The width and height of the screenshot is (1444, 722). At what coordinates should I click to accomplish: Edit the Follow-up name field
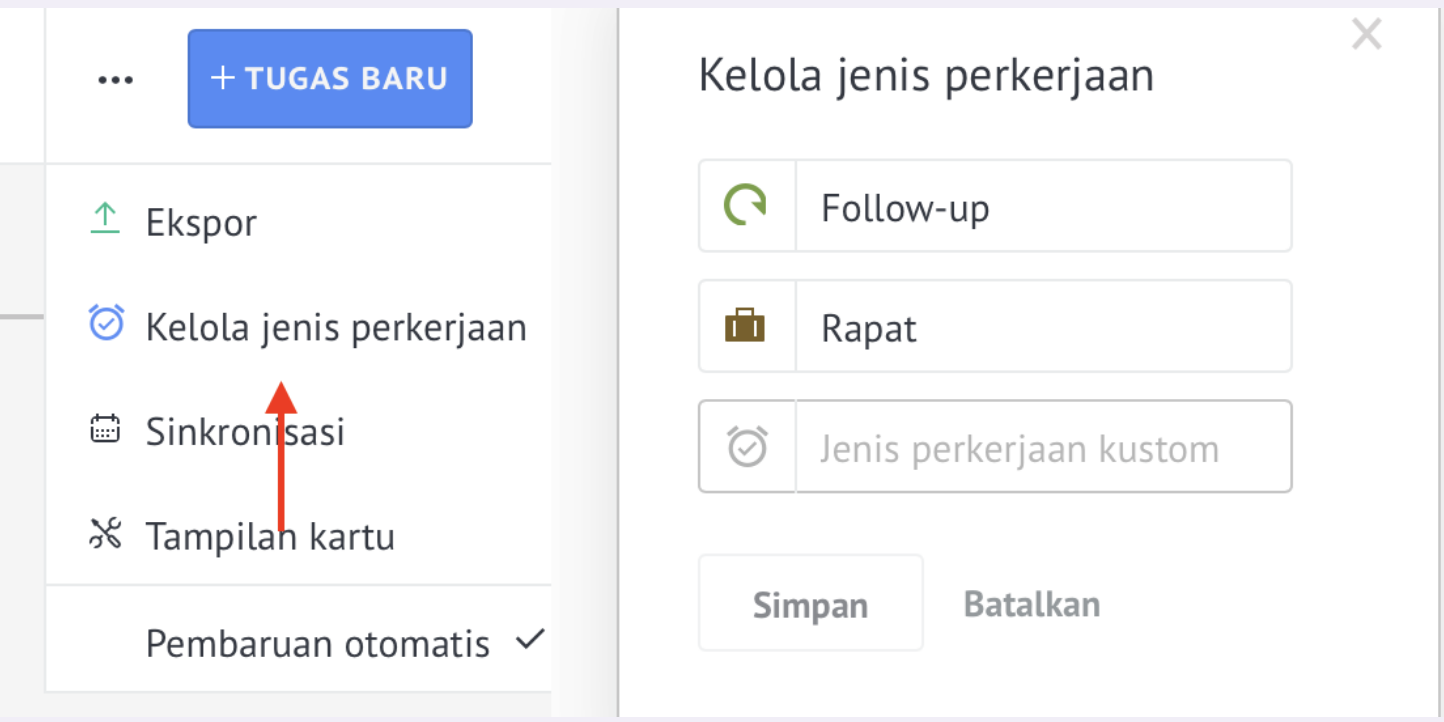[1043, 207]
